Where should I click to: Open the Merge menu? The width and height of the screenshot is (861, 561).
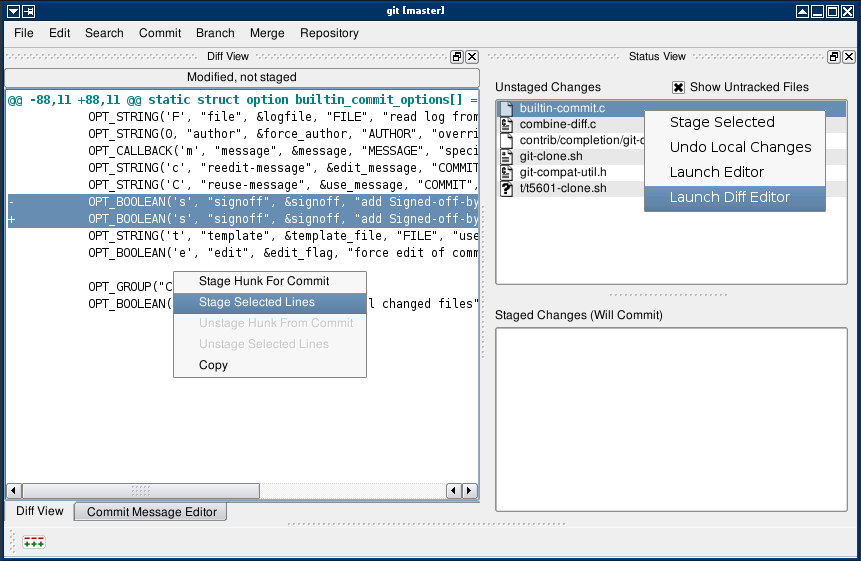[267, 33]
